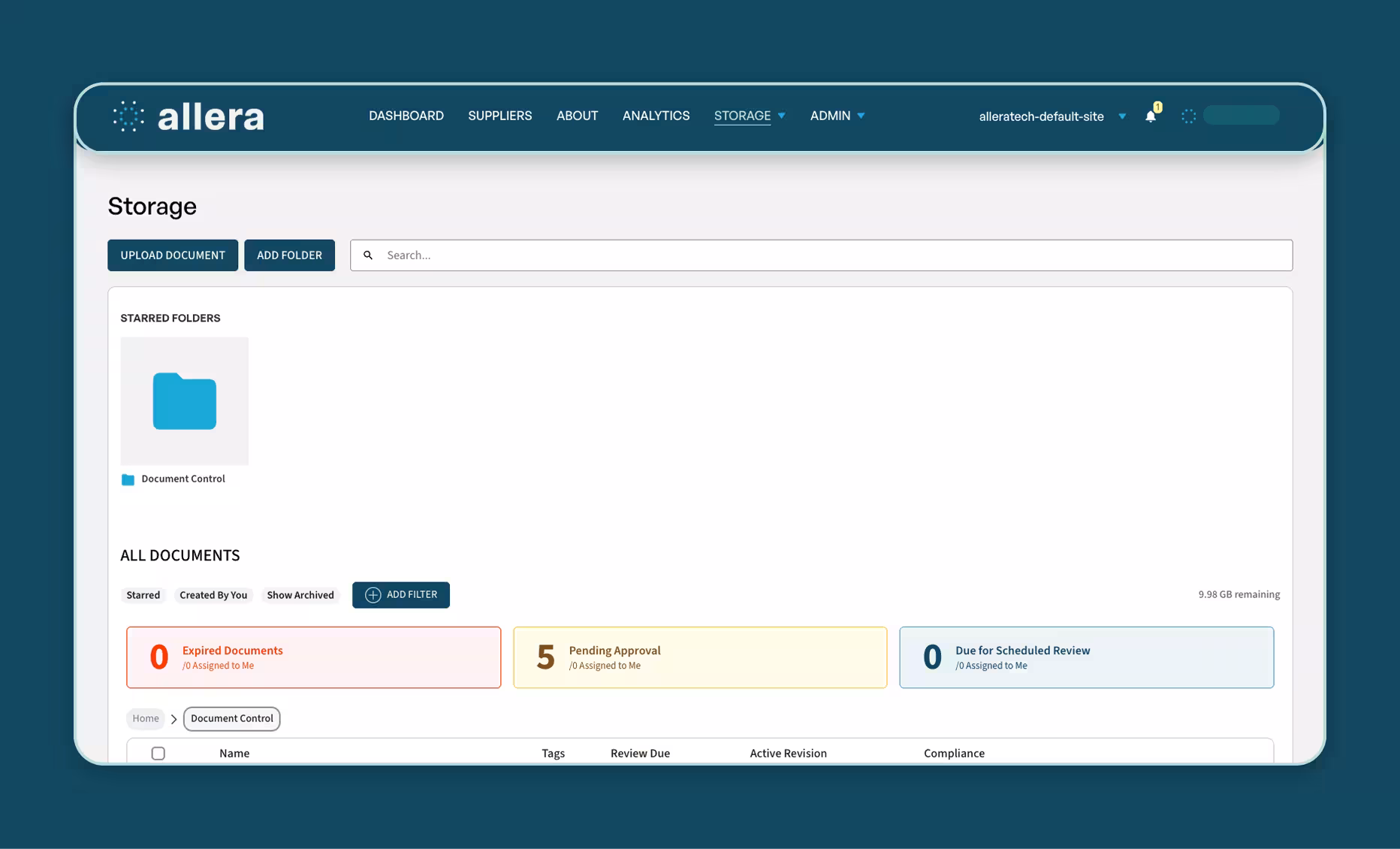Tick the select-all checkbox in table header
The width and height of the screenshot is (1400, 849).
tap(158, 753)
